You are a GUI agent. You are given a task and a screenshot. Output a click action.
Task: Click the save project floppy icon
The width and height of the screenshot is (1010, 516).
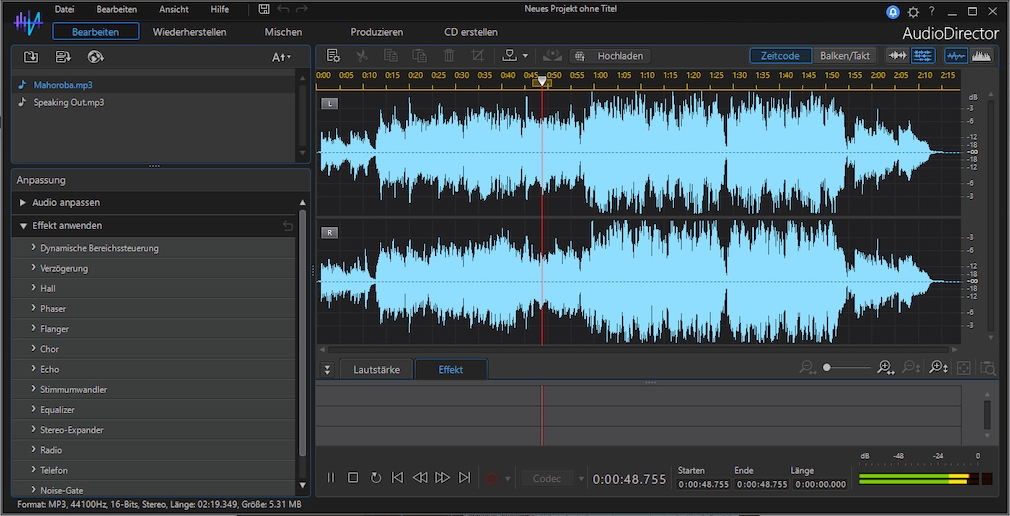pyautogui.click(x=263, y=9)
